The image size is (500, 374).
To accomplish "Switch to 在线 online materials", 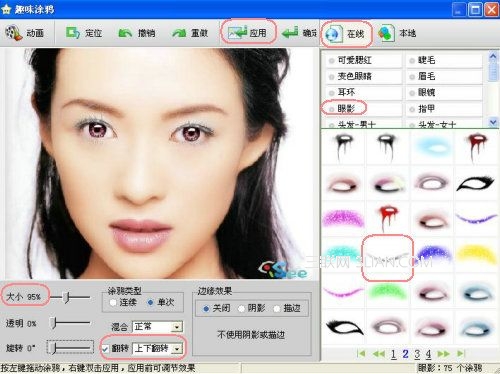I will (345, 34).
